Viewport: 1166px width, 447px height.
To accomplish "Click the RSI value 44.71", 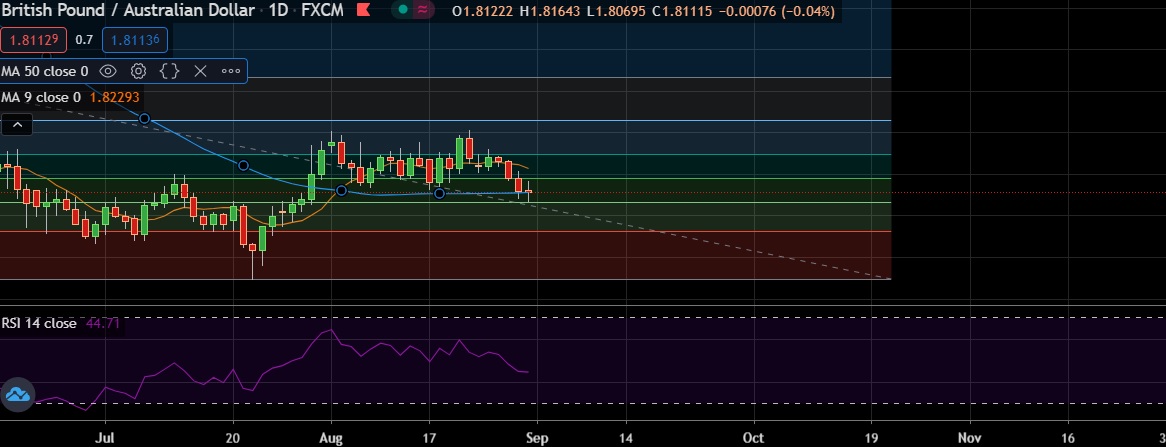I will 103,324.
